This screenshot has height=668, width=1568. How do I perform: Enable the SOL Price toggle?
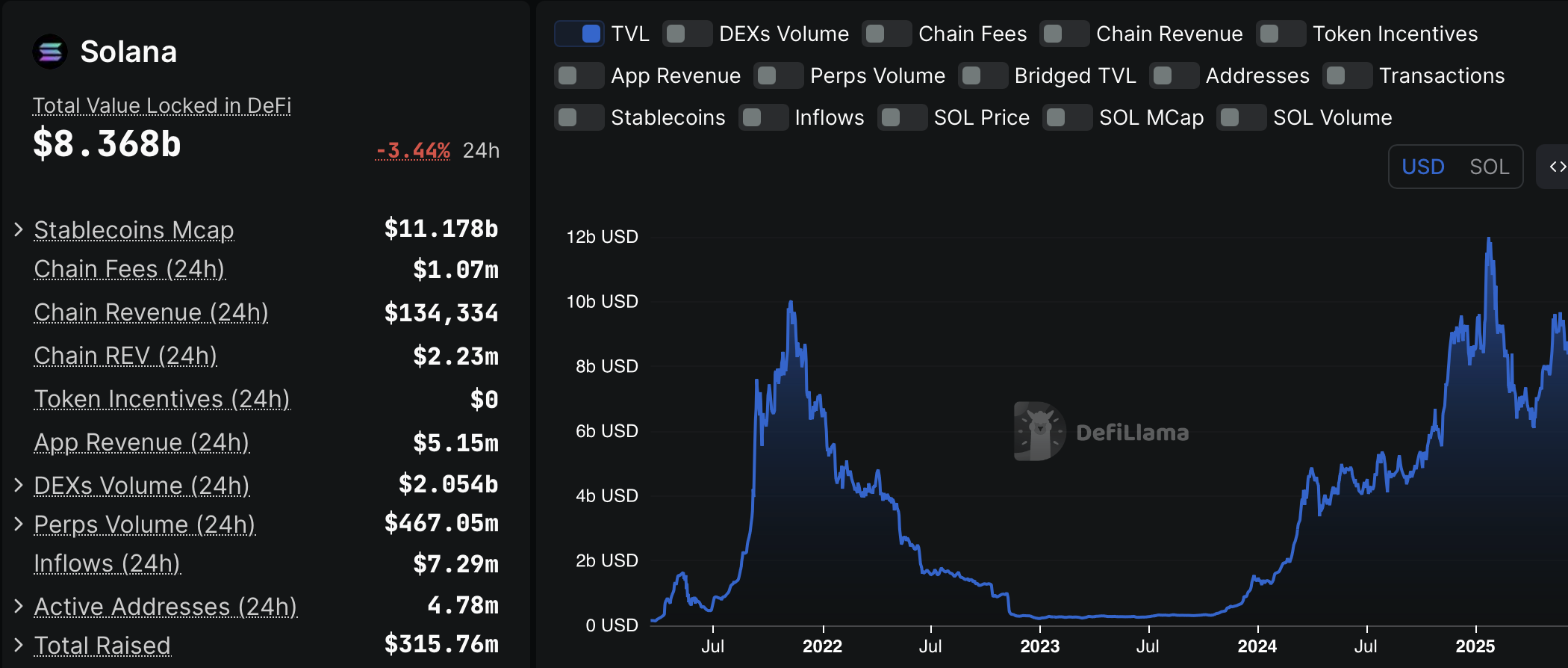[901, 117]
